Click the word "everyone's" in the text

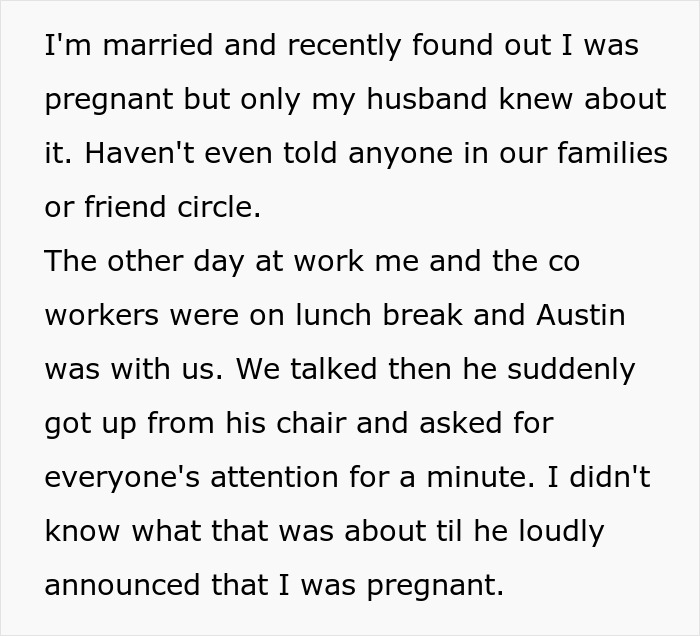(122, 478)
